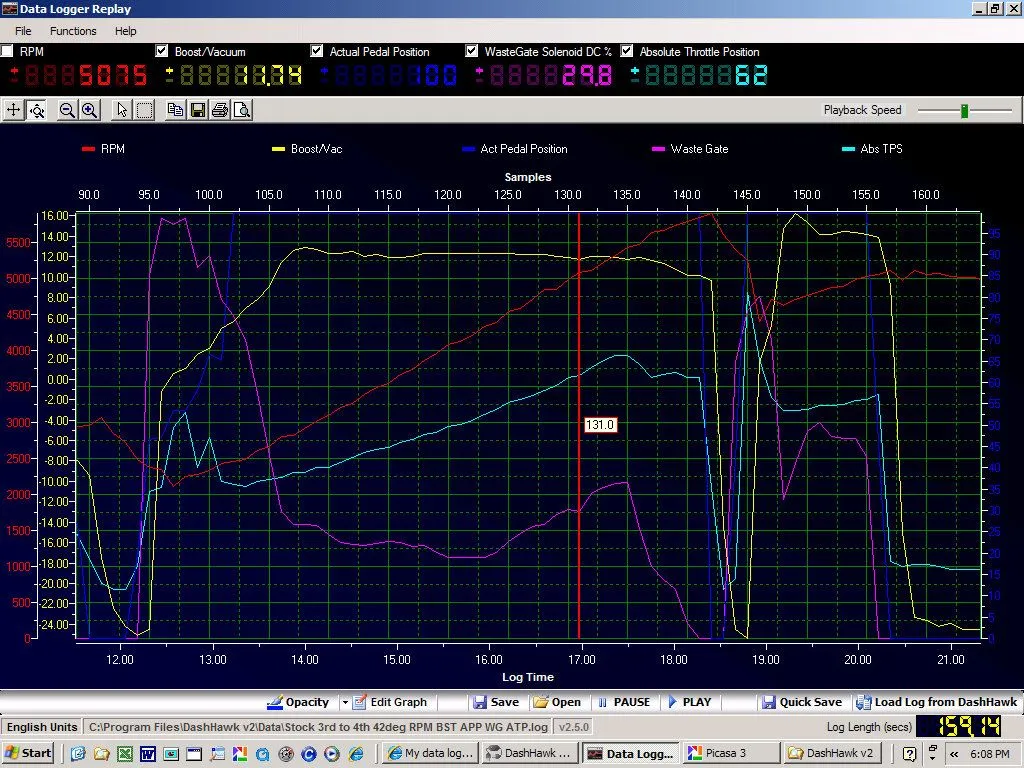Open the Functions menu

[73, 31]
